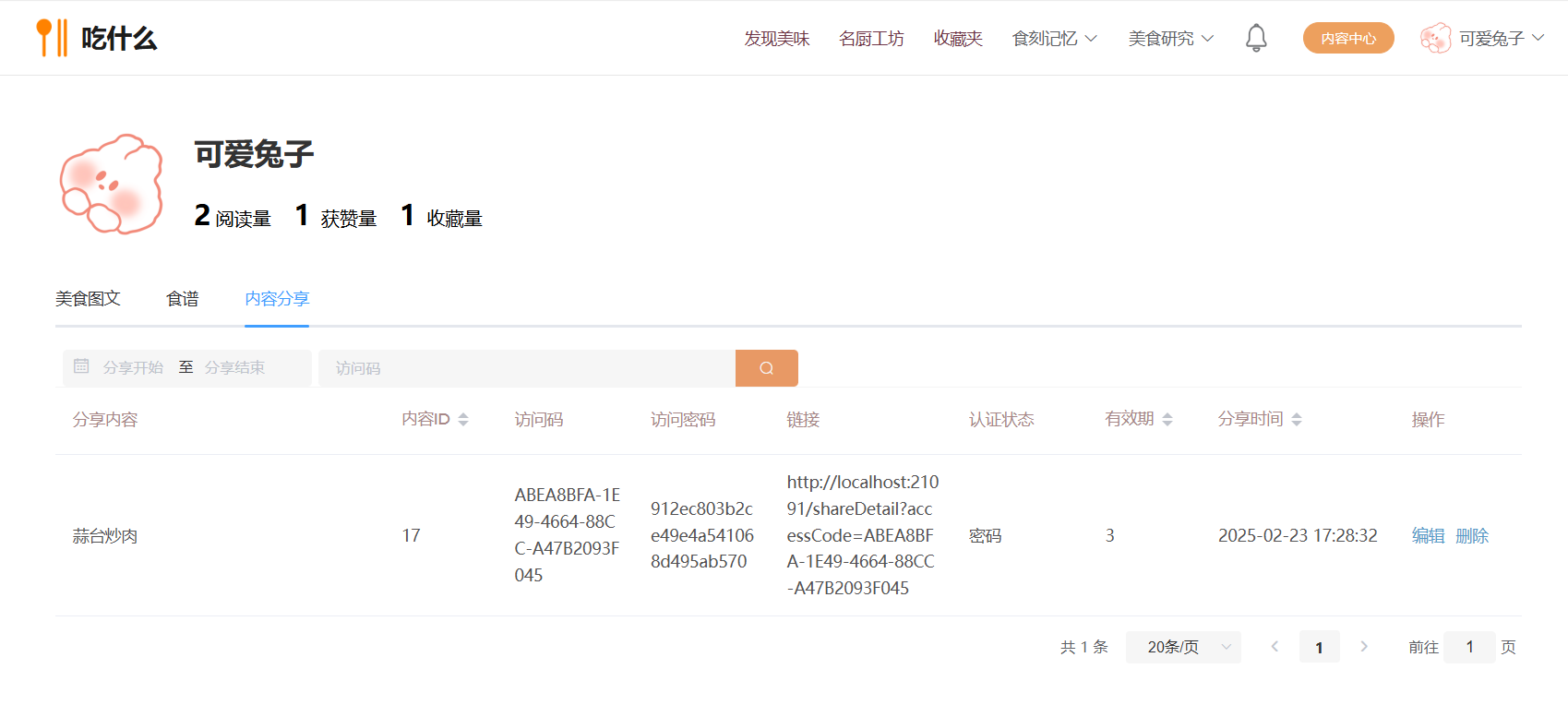1568x717 pixels.
Task: Focus the 访问码 search input
Action: click(x=527, y=368)
